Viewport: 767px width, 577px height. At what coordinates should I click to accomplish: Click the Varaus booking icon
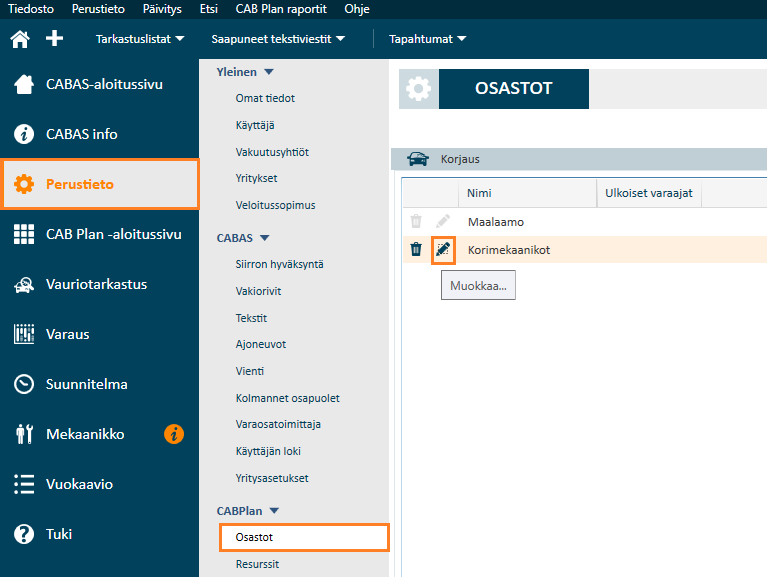click(x=24, y=334)
